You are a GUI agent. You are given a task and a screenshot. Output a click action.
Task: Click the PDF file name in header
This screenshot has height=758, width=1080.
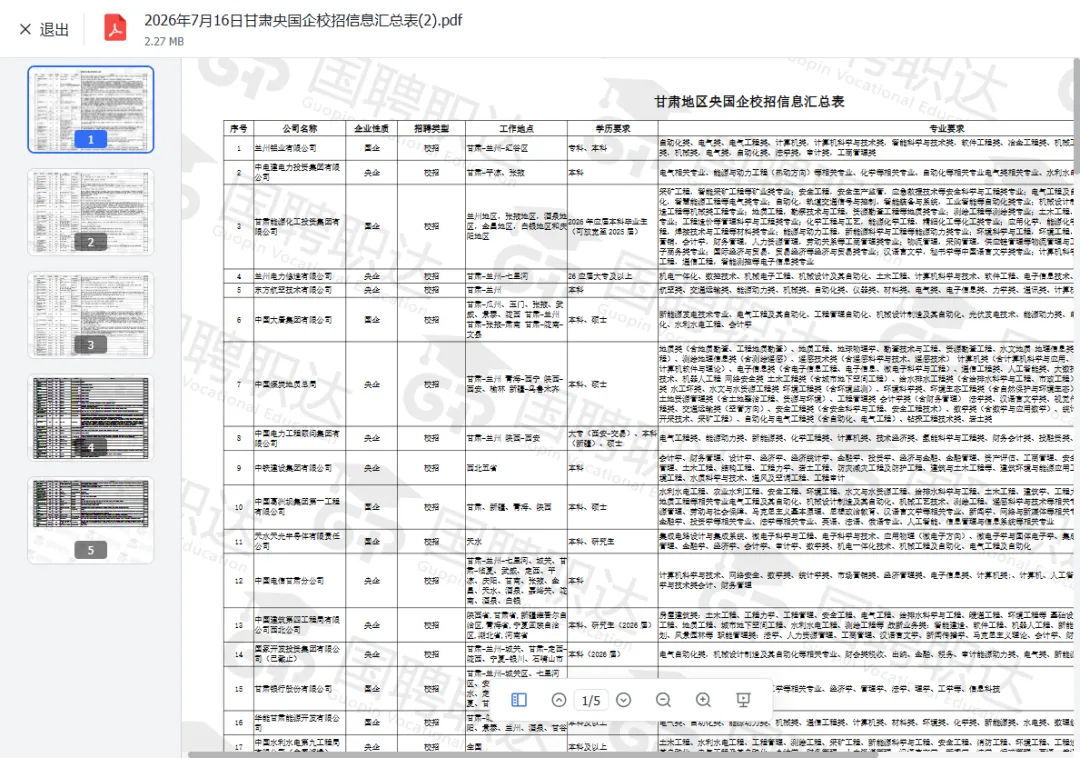click(x=303, y=20)
